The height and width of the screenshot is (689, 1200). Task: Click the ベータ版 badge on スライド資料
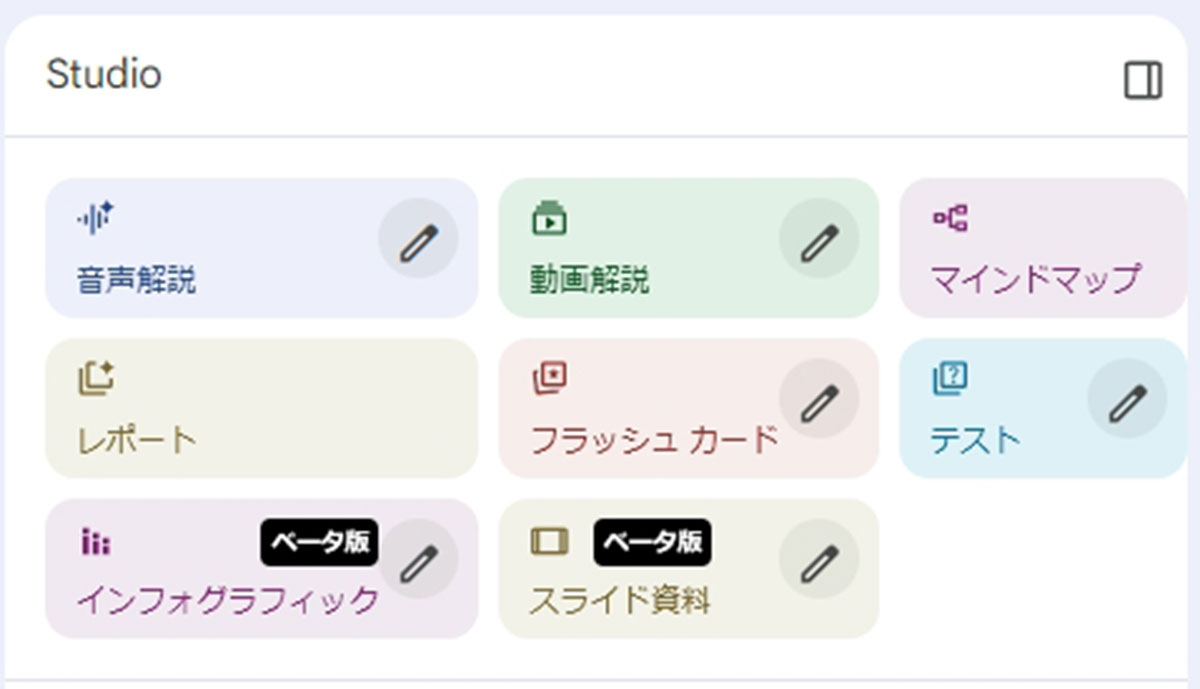(651, 541)
